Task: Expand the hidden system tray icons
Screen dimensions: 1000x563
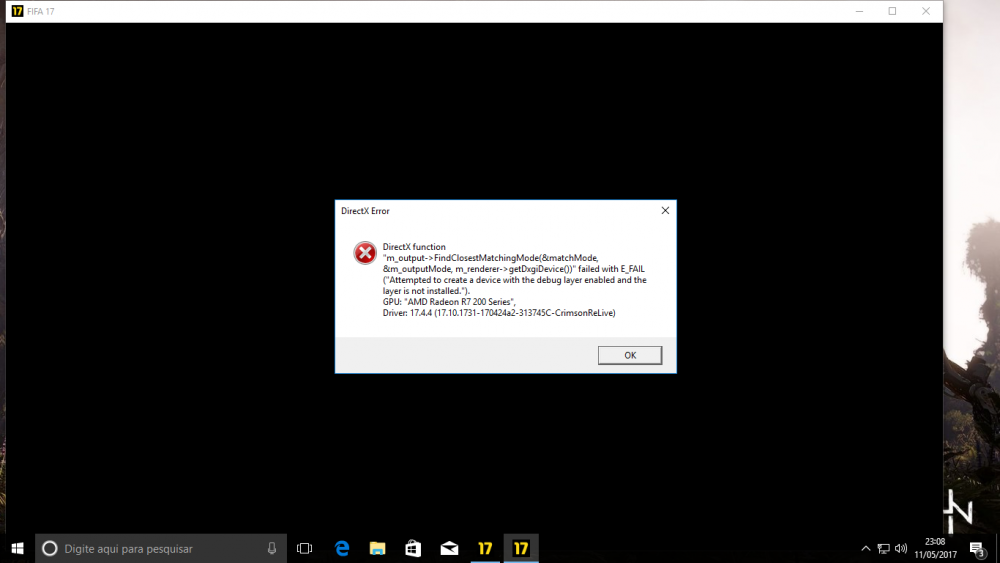Action: coord(866,548)
